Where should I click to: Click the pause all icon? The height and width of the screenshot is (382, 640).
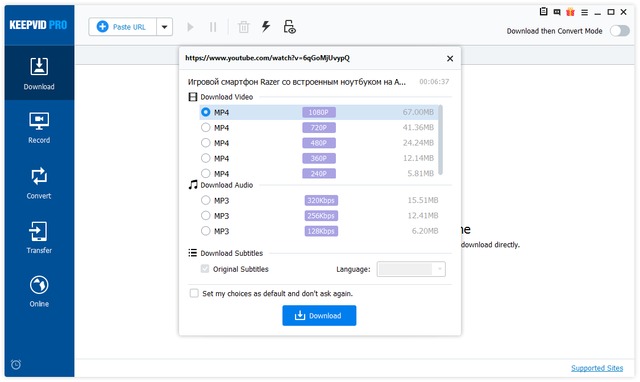[x=213, y=27]
